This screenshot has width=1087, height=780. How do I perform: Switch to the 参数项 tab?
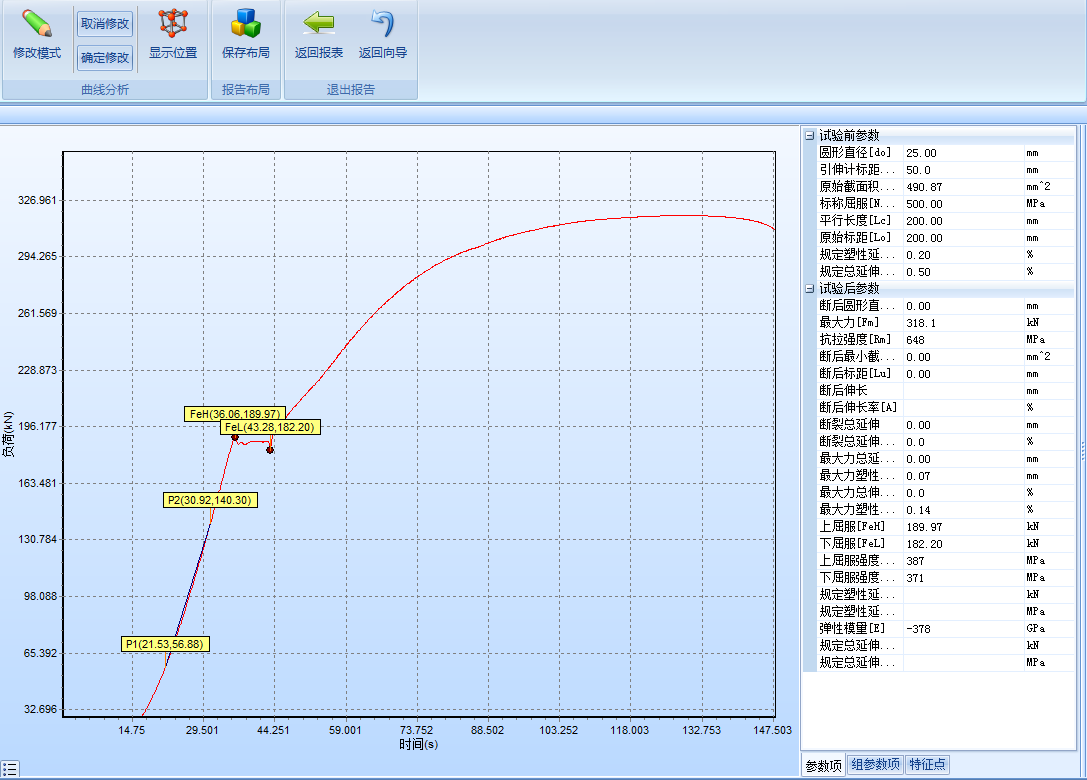tap(823, 766)
